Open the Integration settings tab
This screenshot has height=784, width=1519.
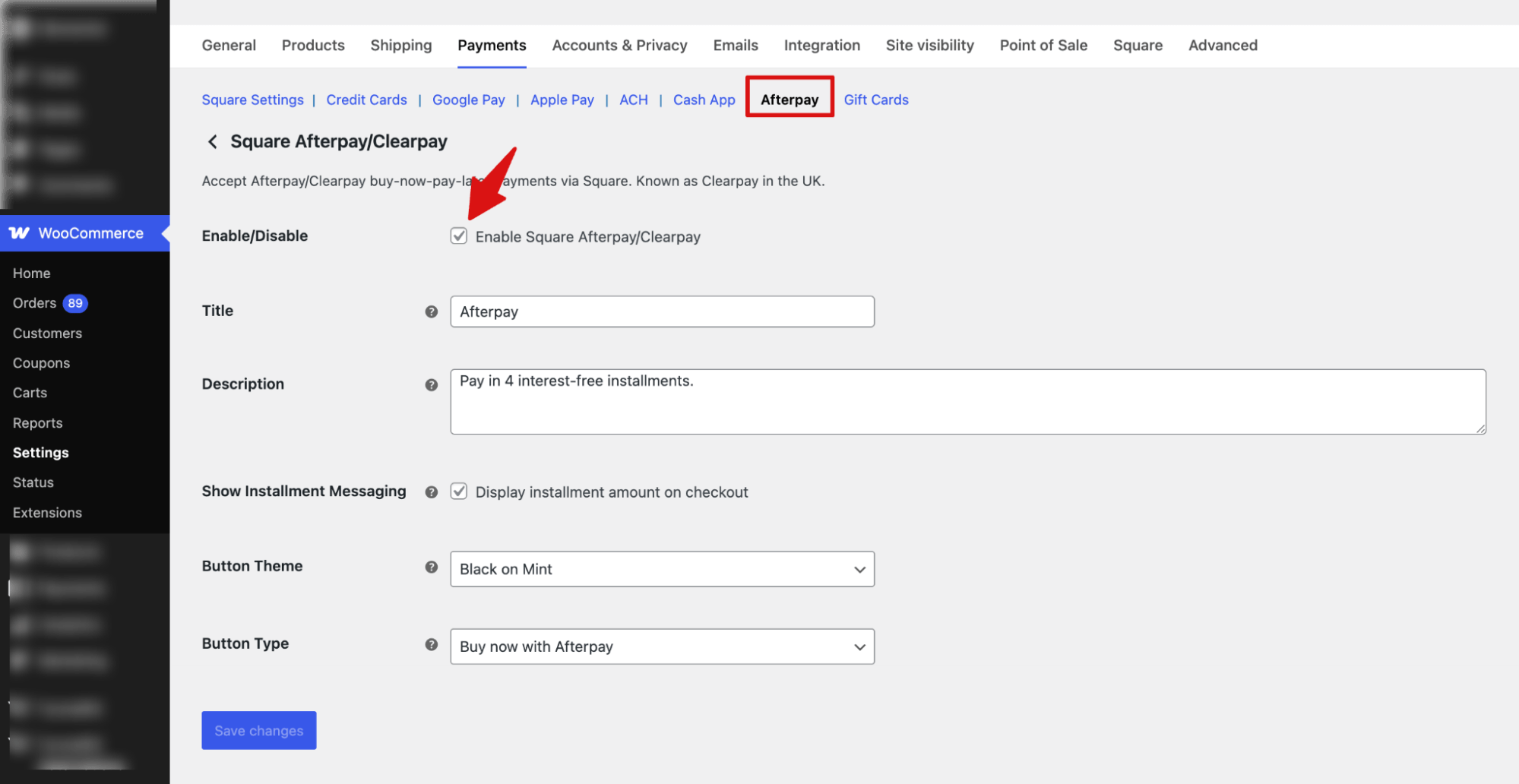pos(822,46)
